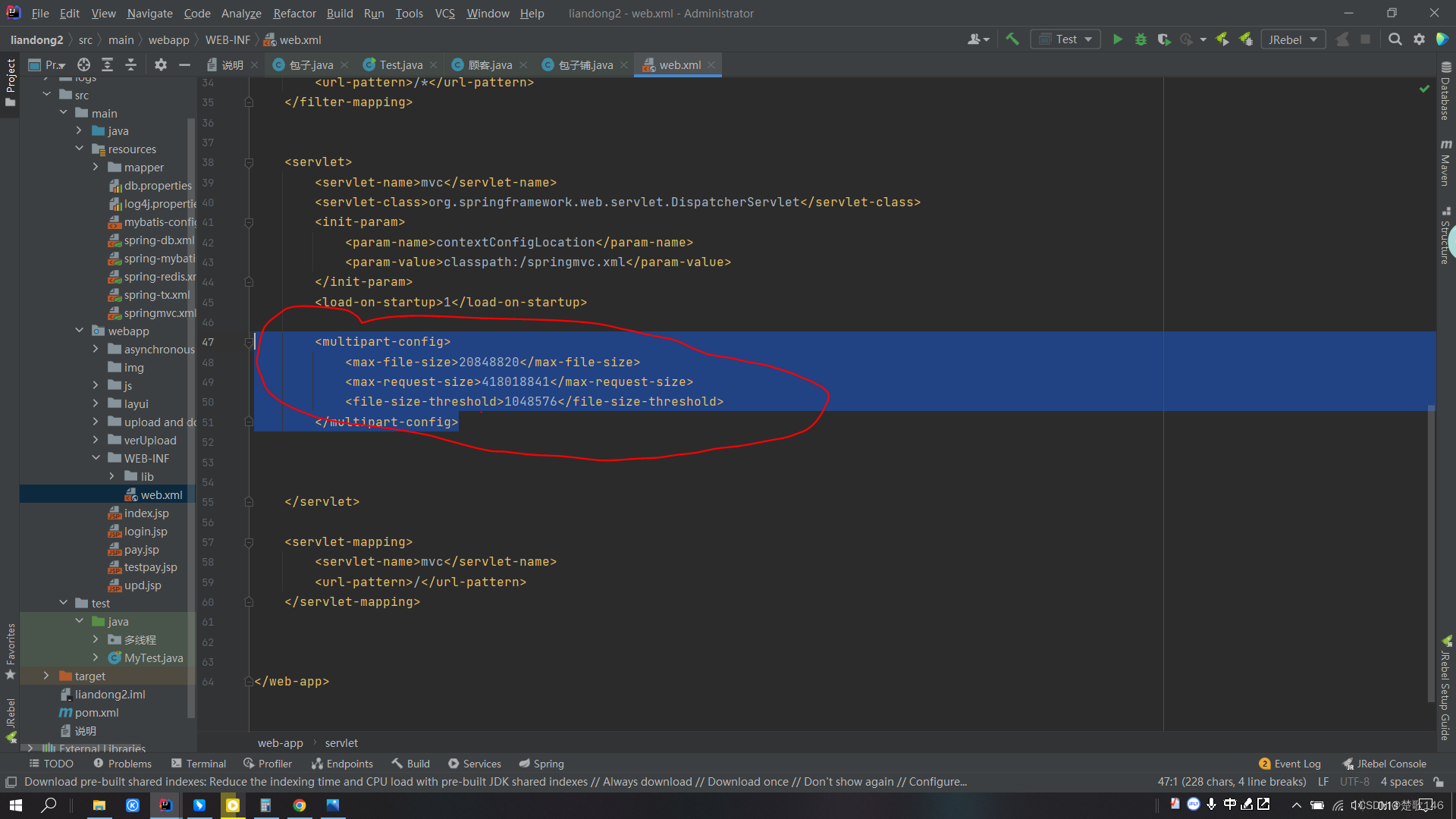The image size is (1456, 819).
Task: Run Test with Coverage shield icon
Action: coord(1164,39)
